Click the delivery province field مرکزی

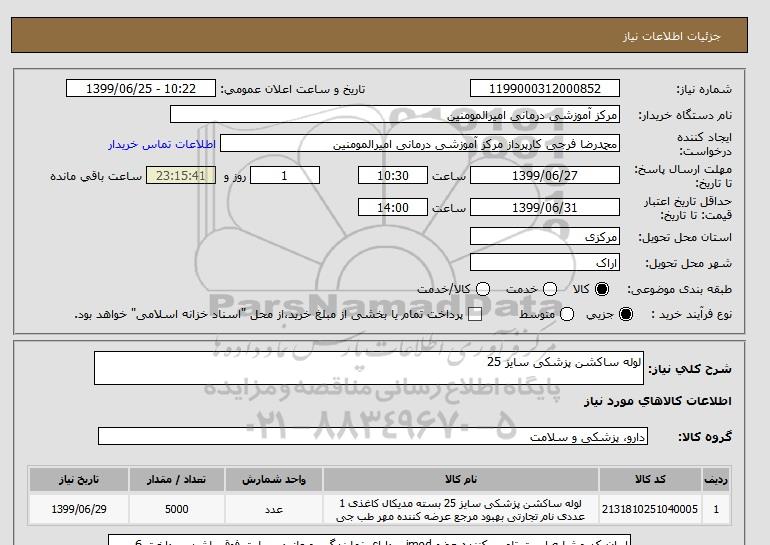coord(545,236)
